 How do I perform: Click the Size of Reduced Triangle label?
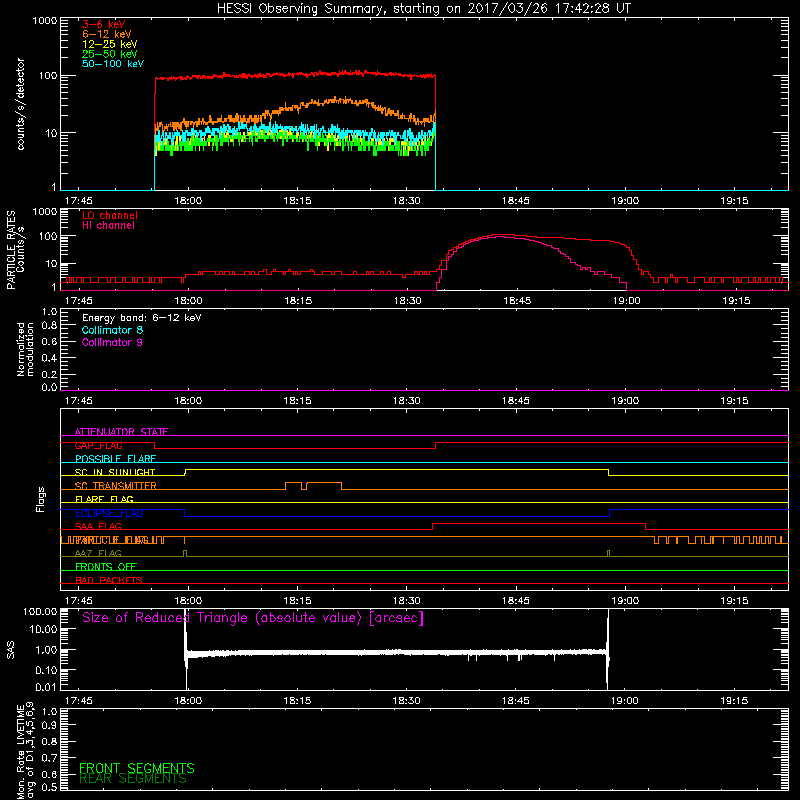[253, 618]
